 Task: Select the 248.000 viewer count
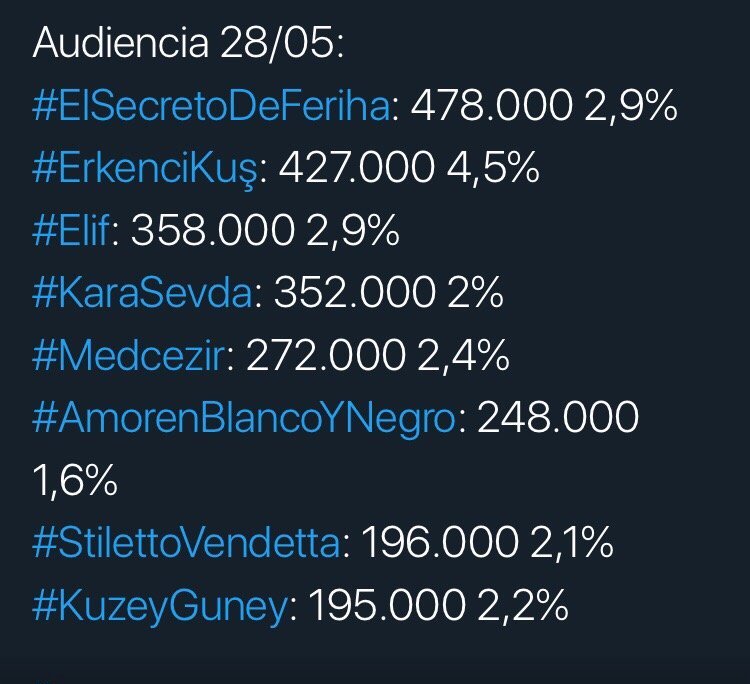558,419
